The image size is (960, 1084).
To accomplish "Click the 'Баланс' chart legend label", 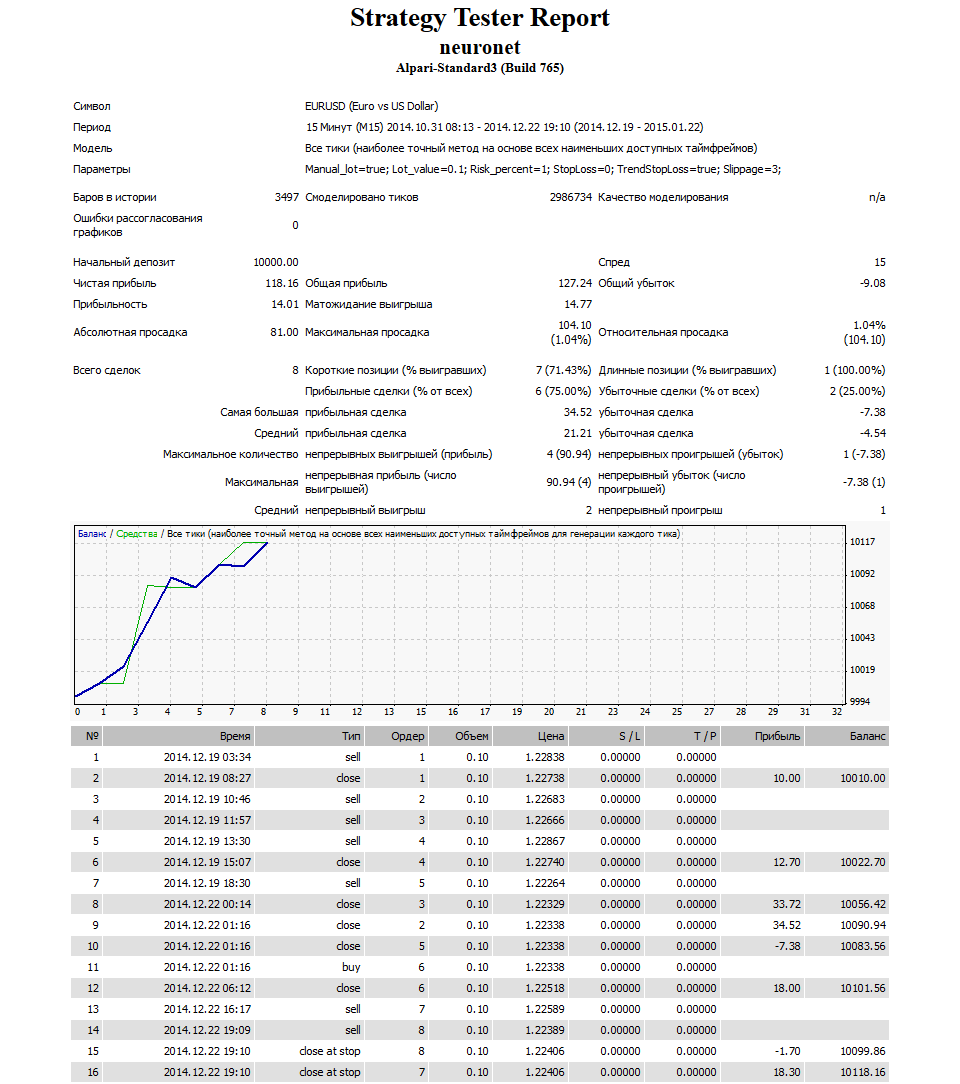I will point(92,534).
